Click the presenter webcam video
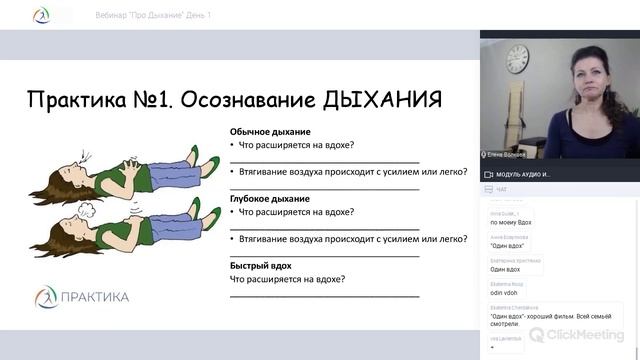Screen dimensions: 640x360 pyautogui.click(x=560, y=98)
